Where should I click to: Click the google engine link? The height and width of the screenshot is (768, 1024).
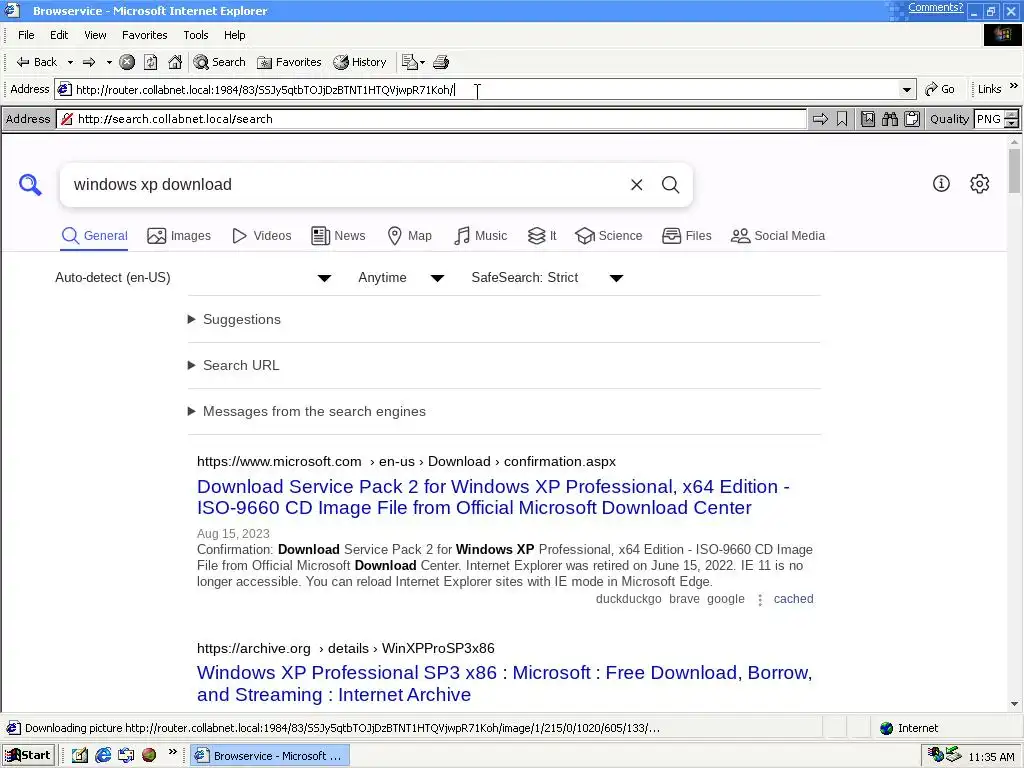pos(726,599)
